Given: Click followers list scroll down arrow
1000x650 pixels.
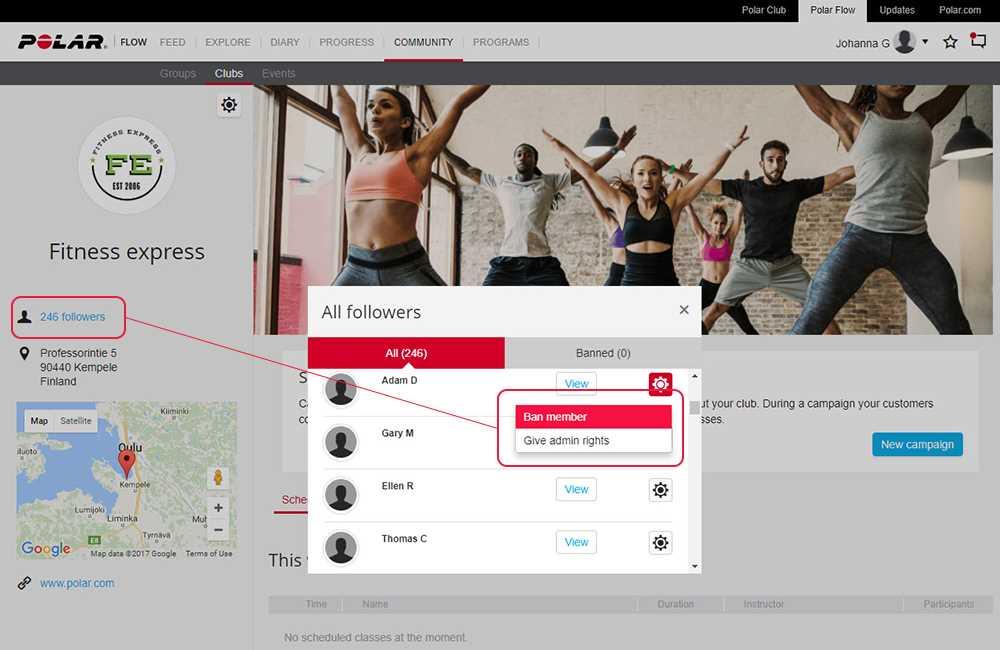Looking at the screenshot, I should 695,566.
